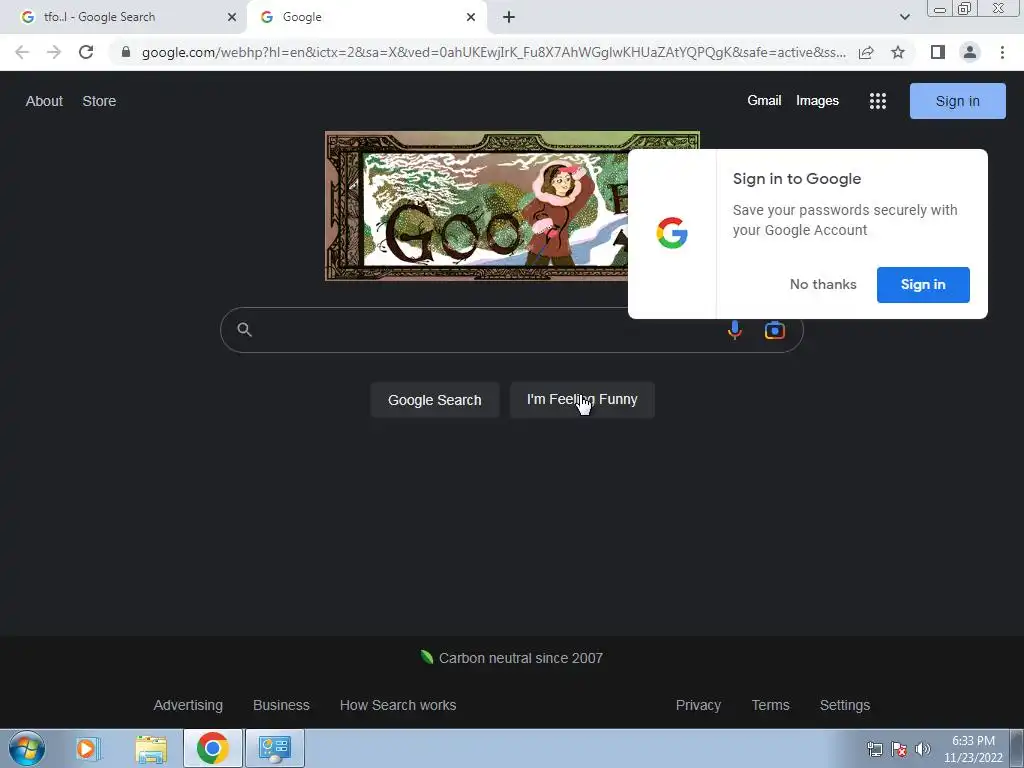Dismiss the popup with No thanks
The image size is (1024, 768).
point(823,284)
